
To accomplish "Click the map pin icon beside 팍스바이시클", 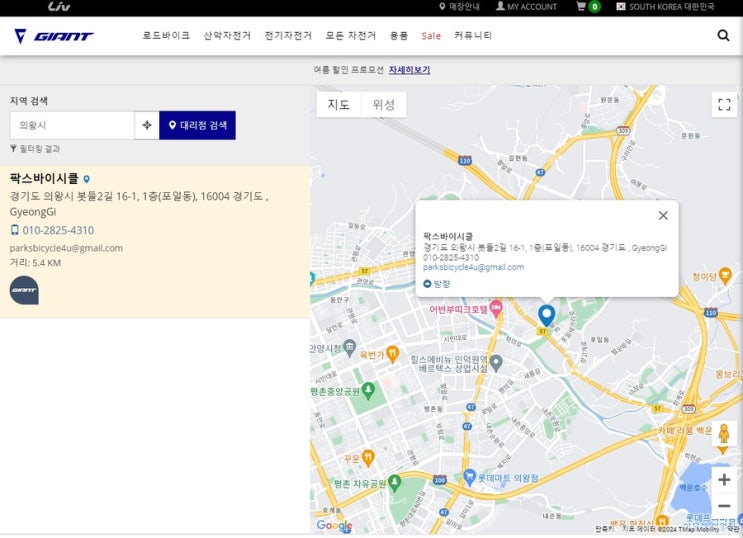I will [87, 179].
